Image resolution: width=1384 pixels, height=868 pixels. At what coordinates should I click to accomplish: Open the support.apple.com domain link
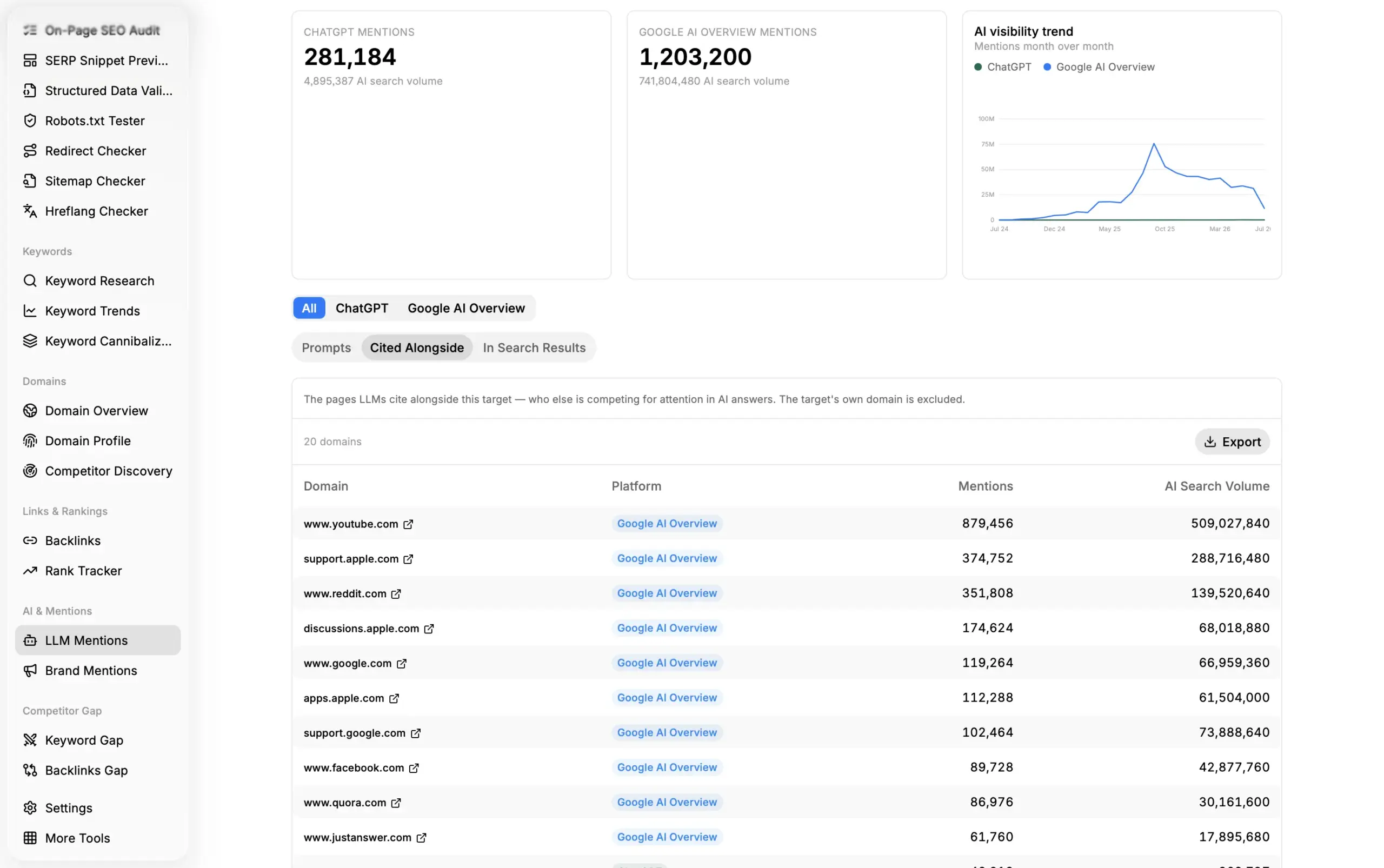[x=350, y=558]
